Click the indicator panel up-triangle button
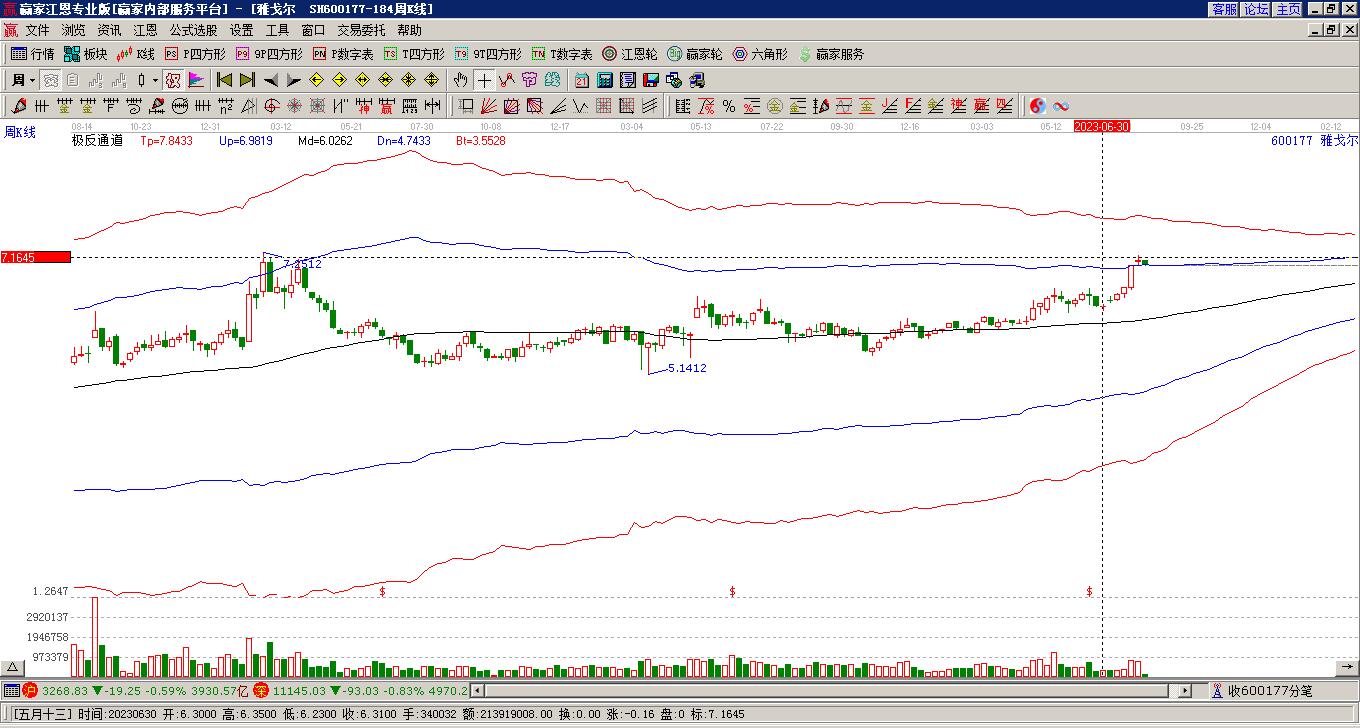Image resolution: width=1360 pixels, height=728 pixels. pos(13,668)
